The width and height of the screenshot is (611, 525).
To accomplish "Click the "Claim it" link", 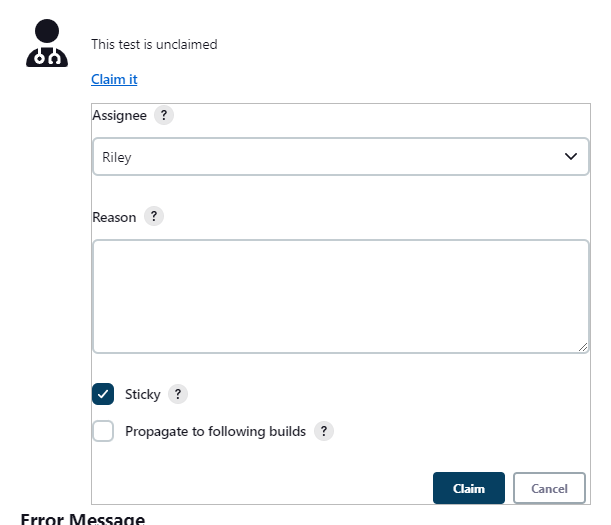I will click(x=114, y=79).
